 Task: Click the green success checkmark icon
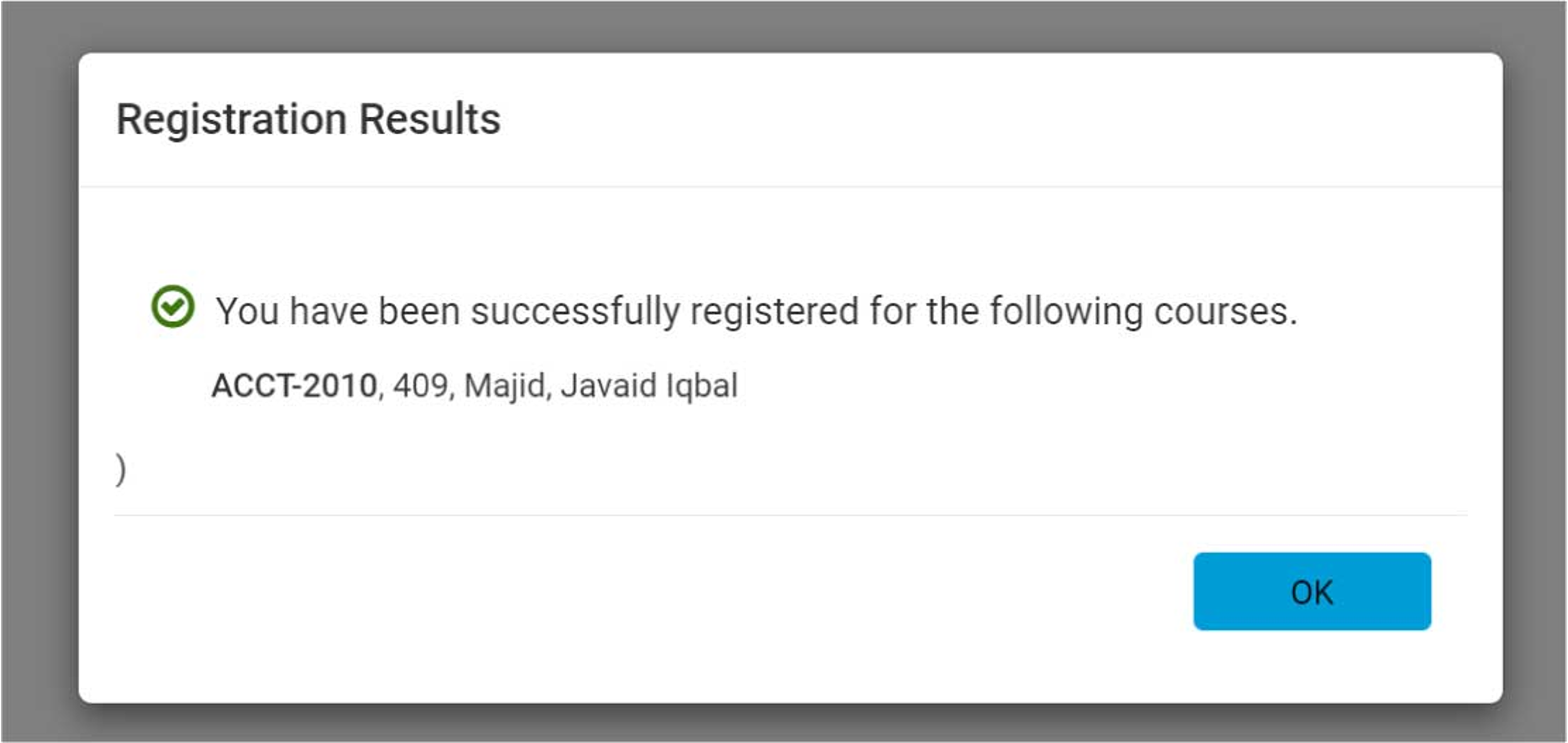[x=172, y=307]
